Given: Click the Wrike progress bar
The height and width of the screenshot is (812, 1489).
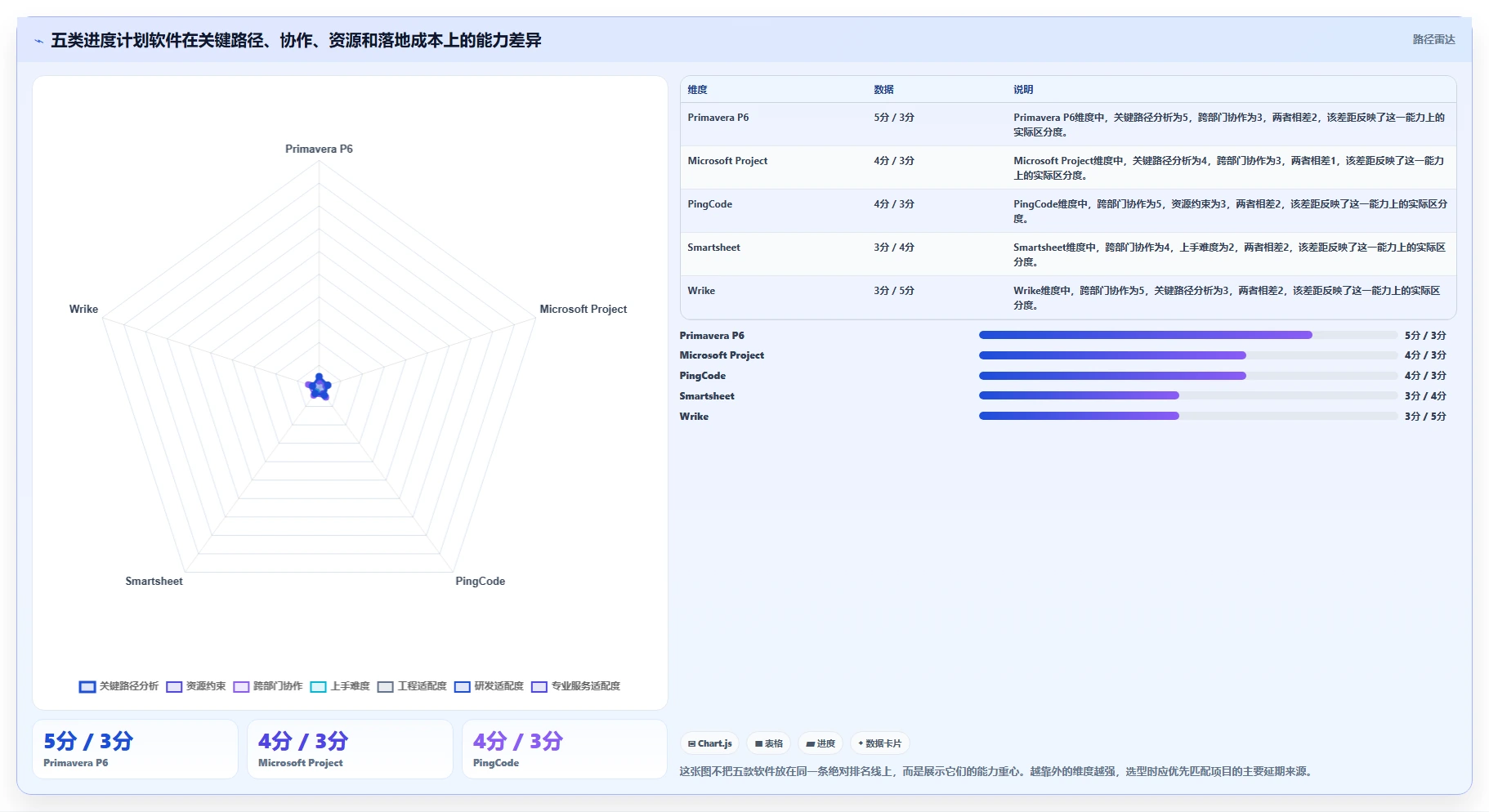Looking at the screenshot, I should (1188, 416).
